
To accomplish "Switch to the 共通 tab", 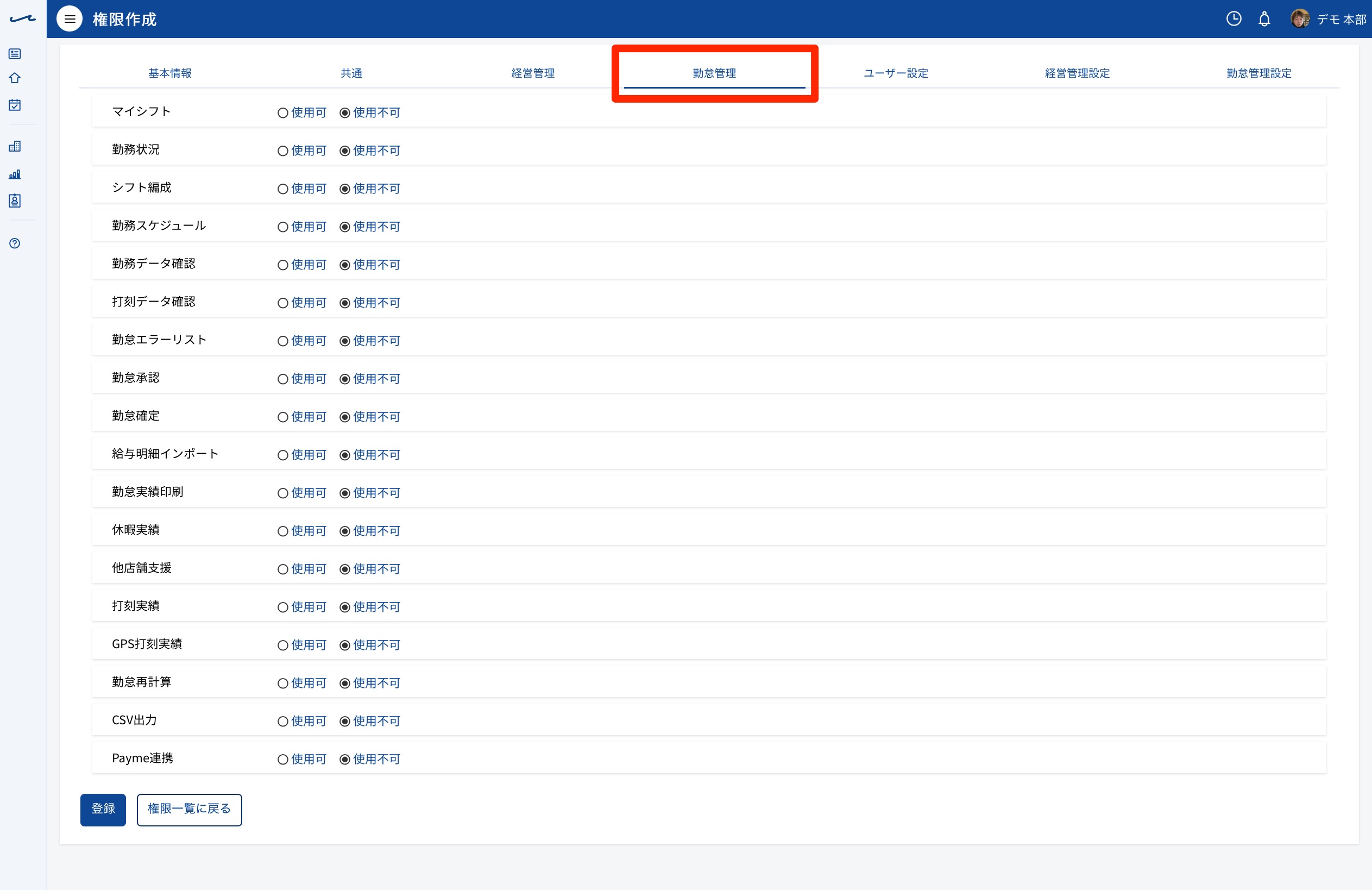I will [351, 73].
